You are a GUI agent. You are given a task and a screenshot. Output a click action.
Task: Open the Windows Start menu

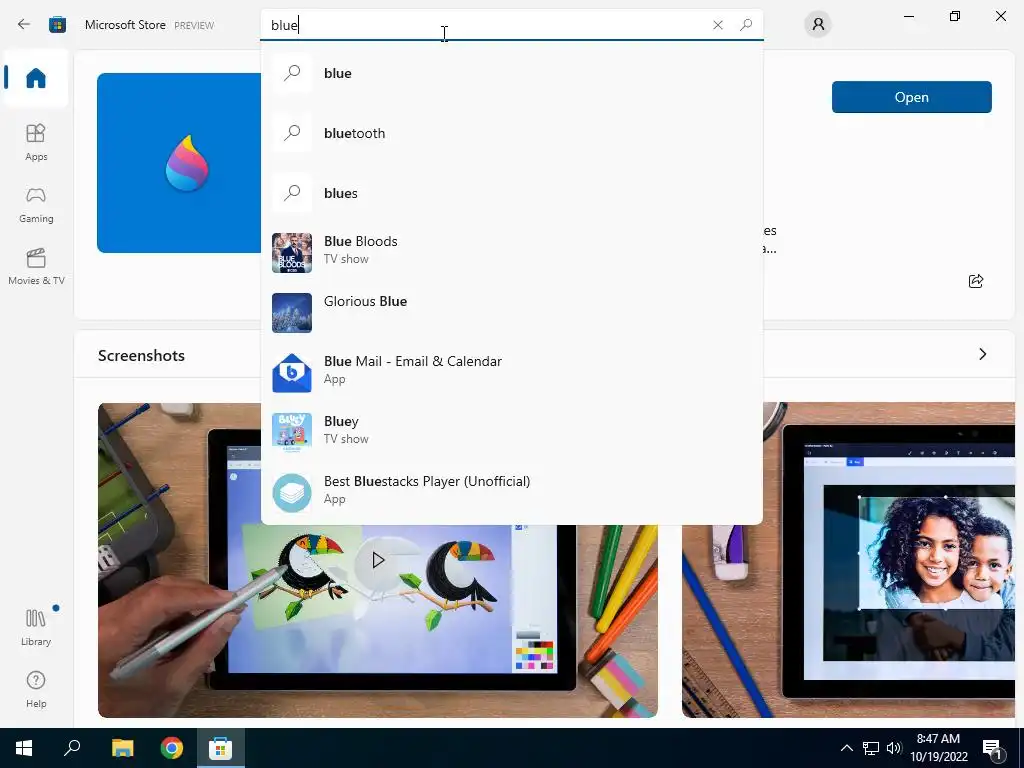pos(24,748)
